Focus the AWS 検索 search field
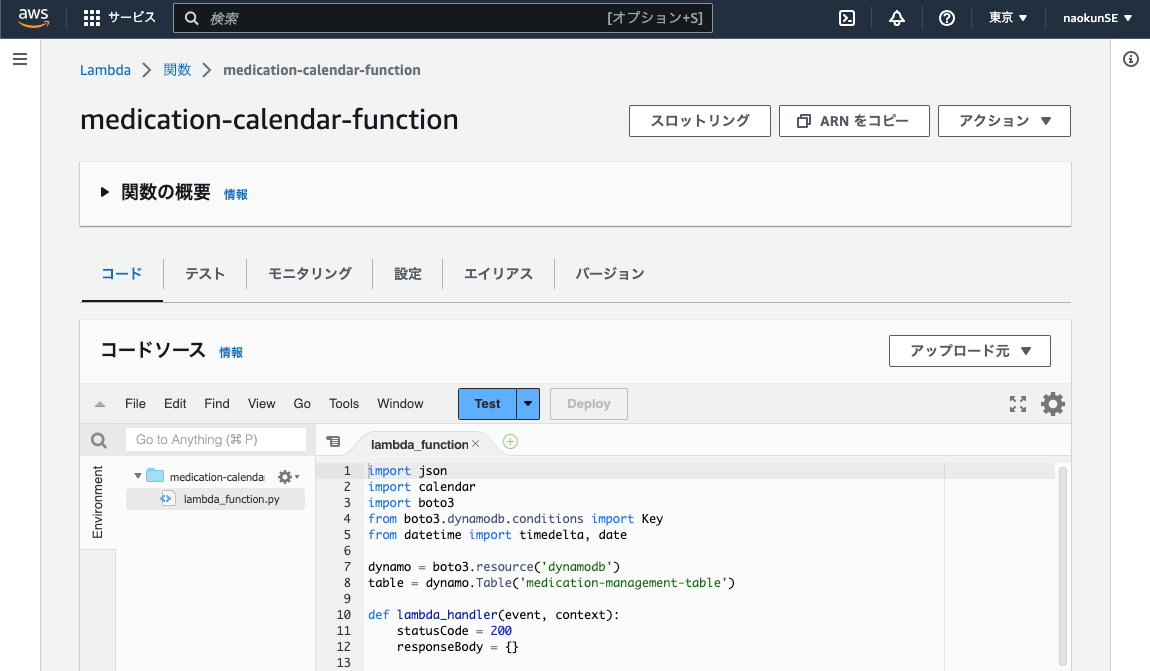This screenshot has width=1150, height=671. point(443,18)
